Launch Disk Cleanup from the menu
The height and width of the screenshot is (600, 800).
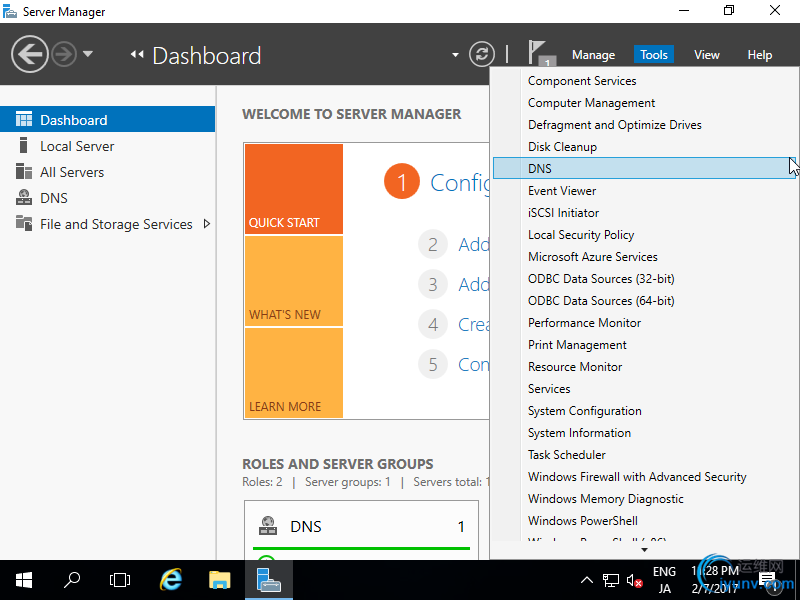click(562, 146)
